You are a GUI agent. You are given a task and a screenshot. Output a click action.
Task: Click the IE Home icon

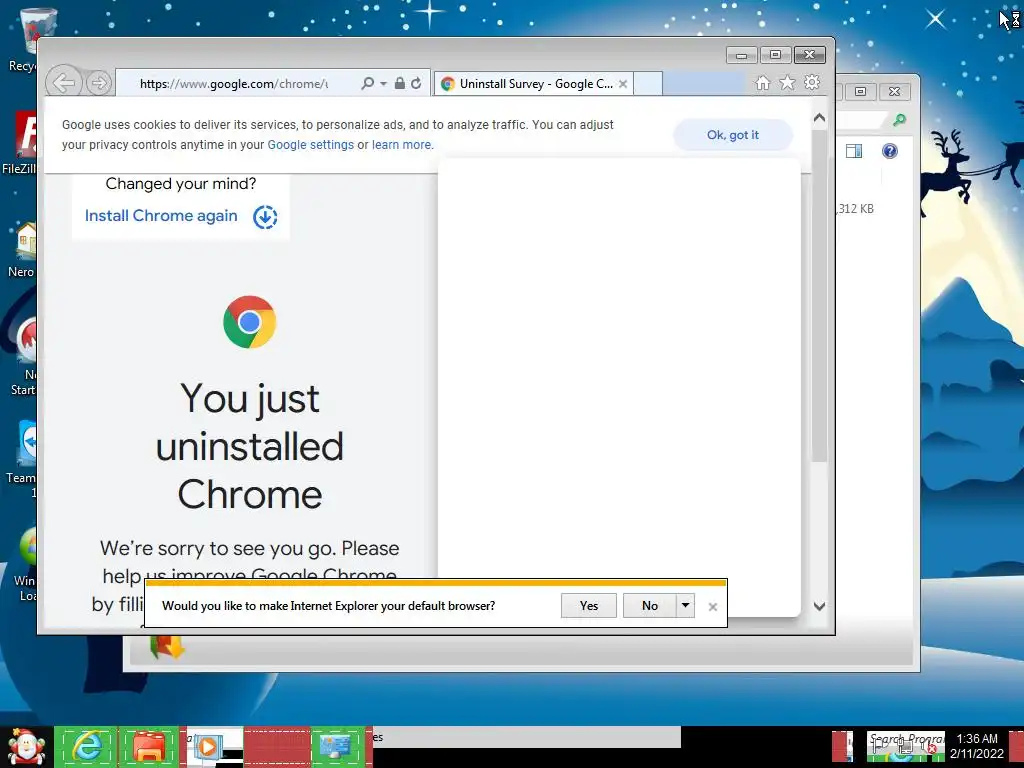pyautogui.click(x=762, y=83)
